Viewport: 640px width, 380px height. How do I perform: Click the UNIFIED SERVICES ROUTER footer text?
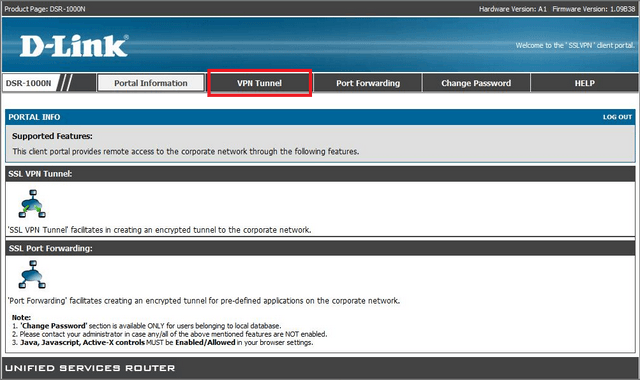(90, 368)
